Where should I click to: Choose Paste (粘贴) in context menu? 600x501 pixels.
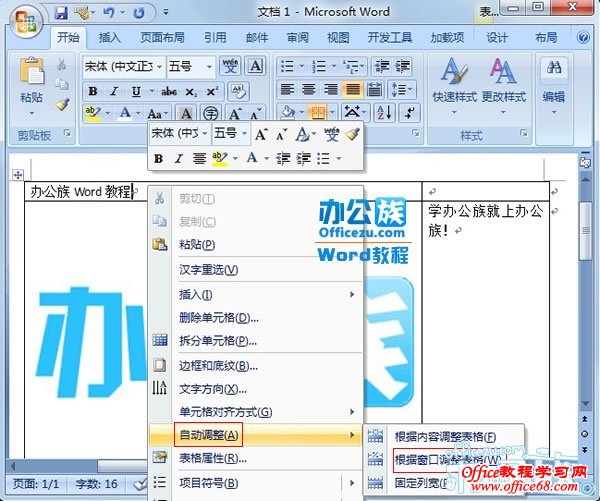tap(255, 245)
